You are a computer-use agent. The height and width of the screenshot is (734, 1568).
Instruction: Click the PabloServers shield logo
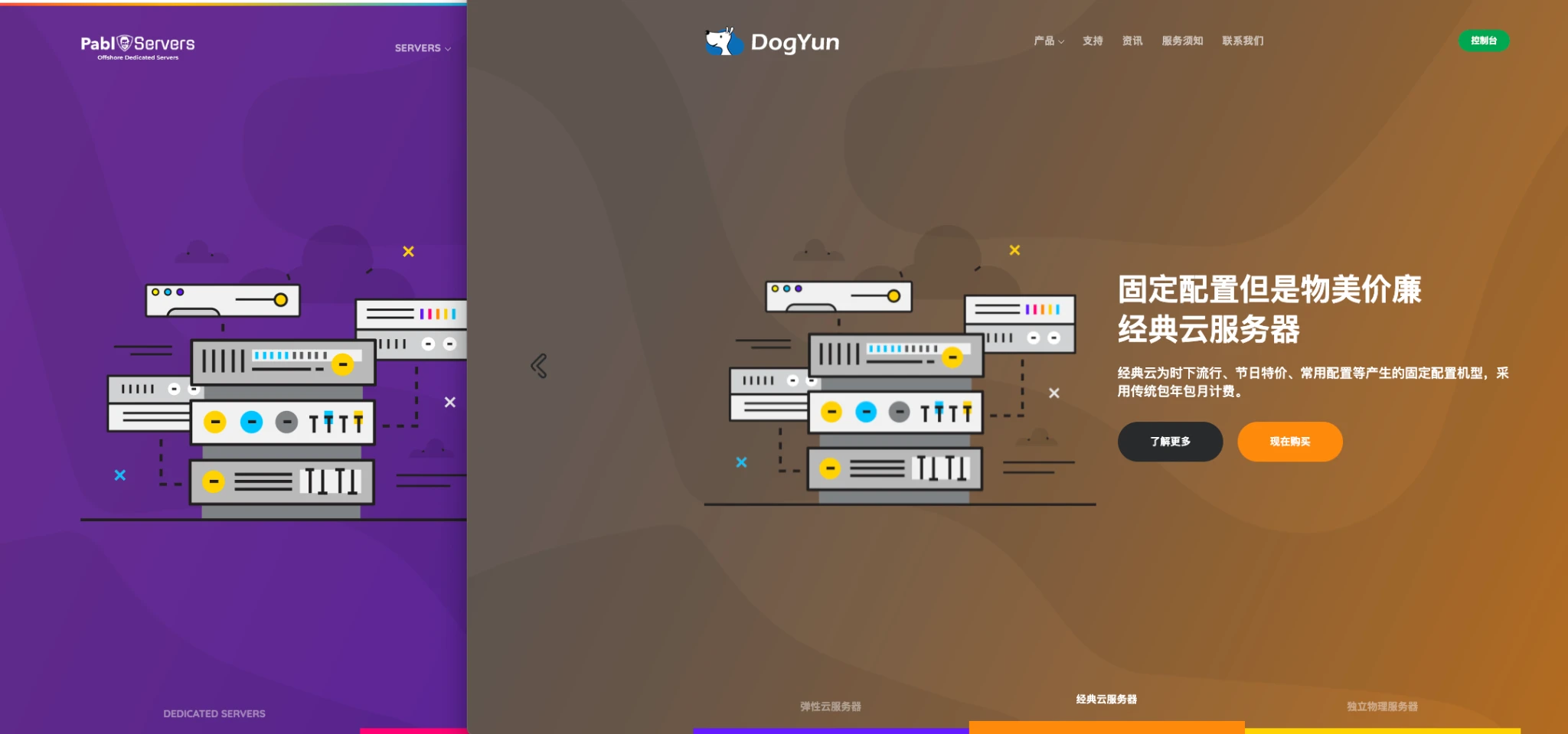tap(125, 44)
